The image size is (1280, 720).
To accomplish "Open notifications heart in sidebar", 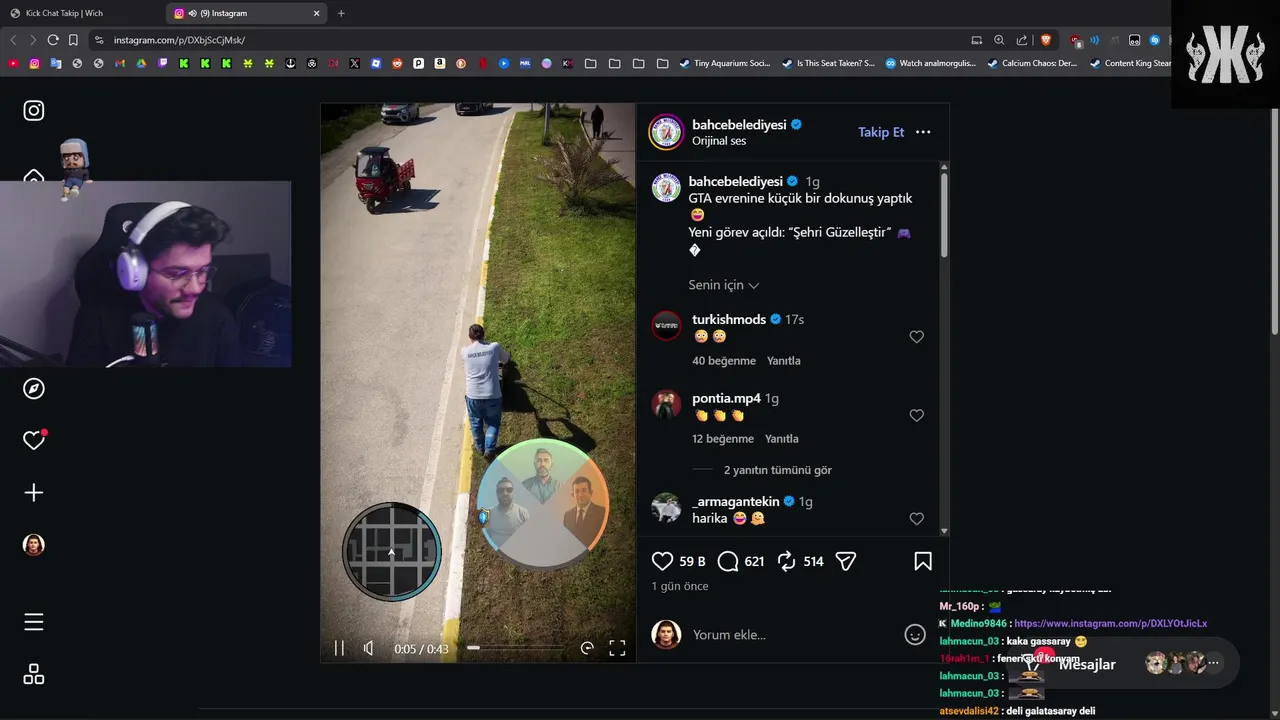I will [34, 440].
